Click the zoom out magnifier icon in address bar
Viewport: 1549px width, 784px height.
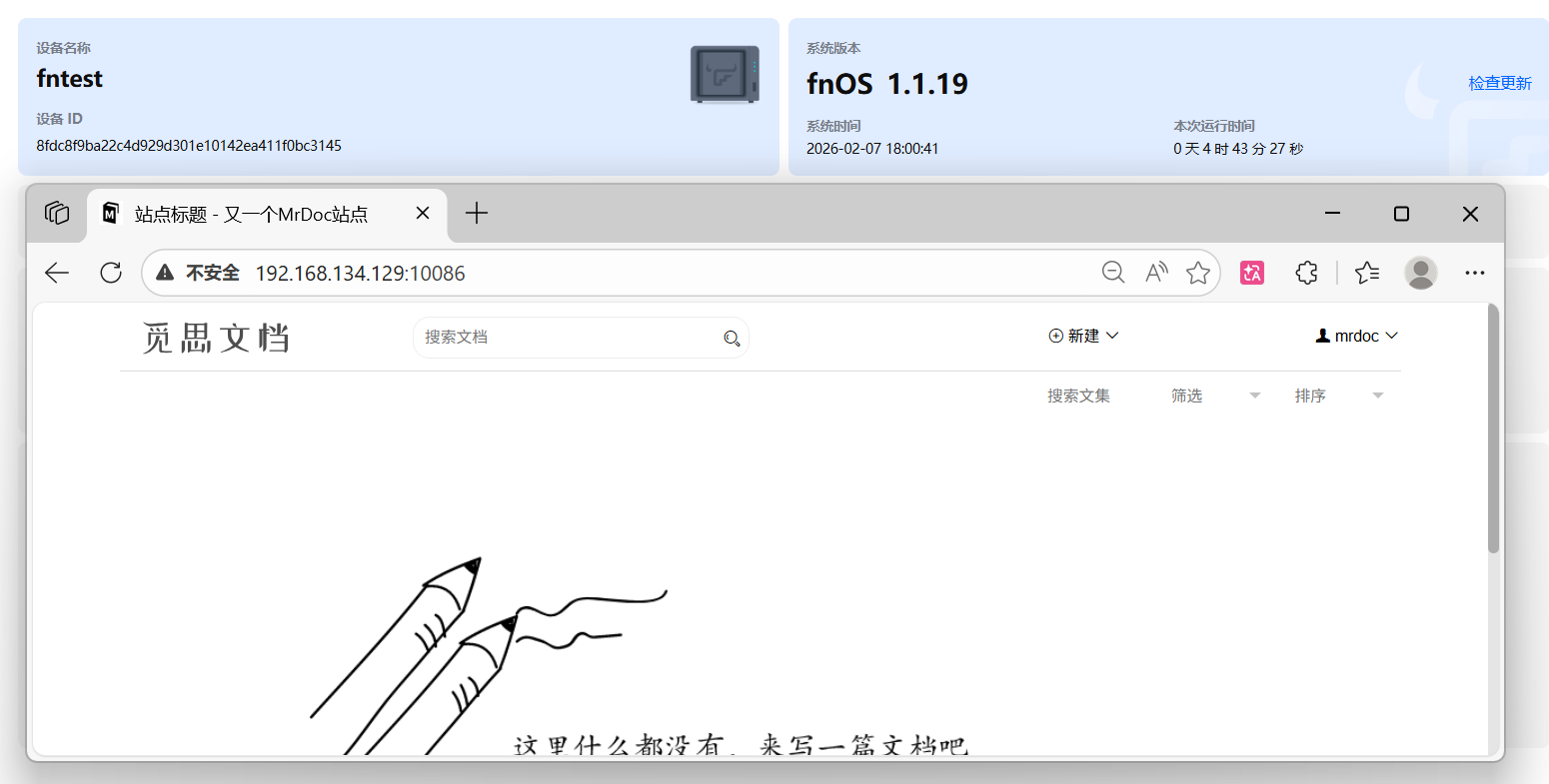[x=1112, y=273]
